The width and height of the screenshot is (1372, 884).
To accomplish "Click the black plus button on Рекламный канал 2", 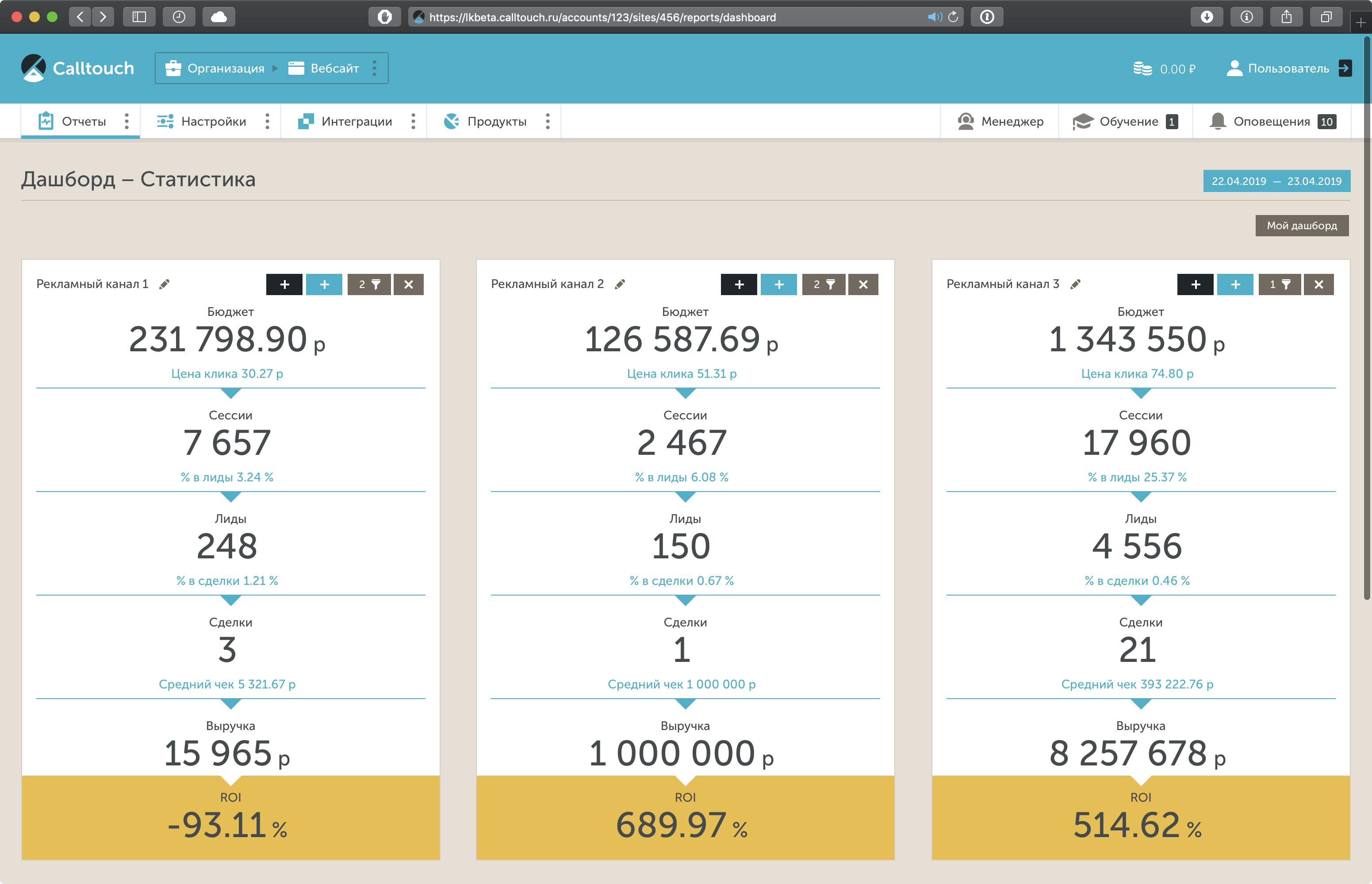I will coord(739,284).
